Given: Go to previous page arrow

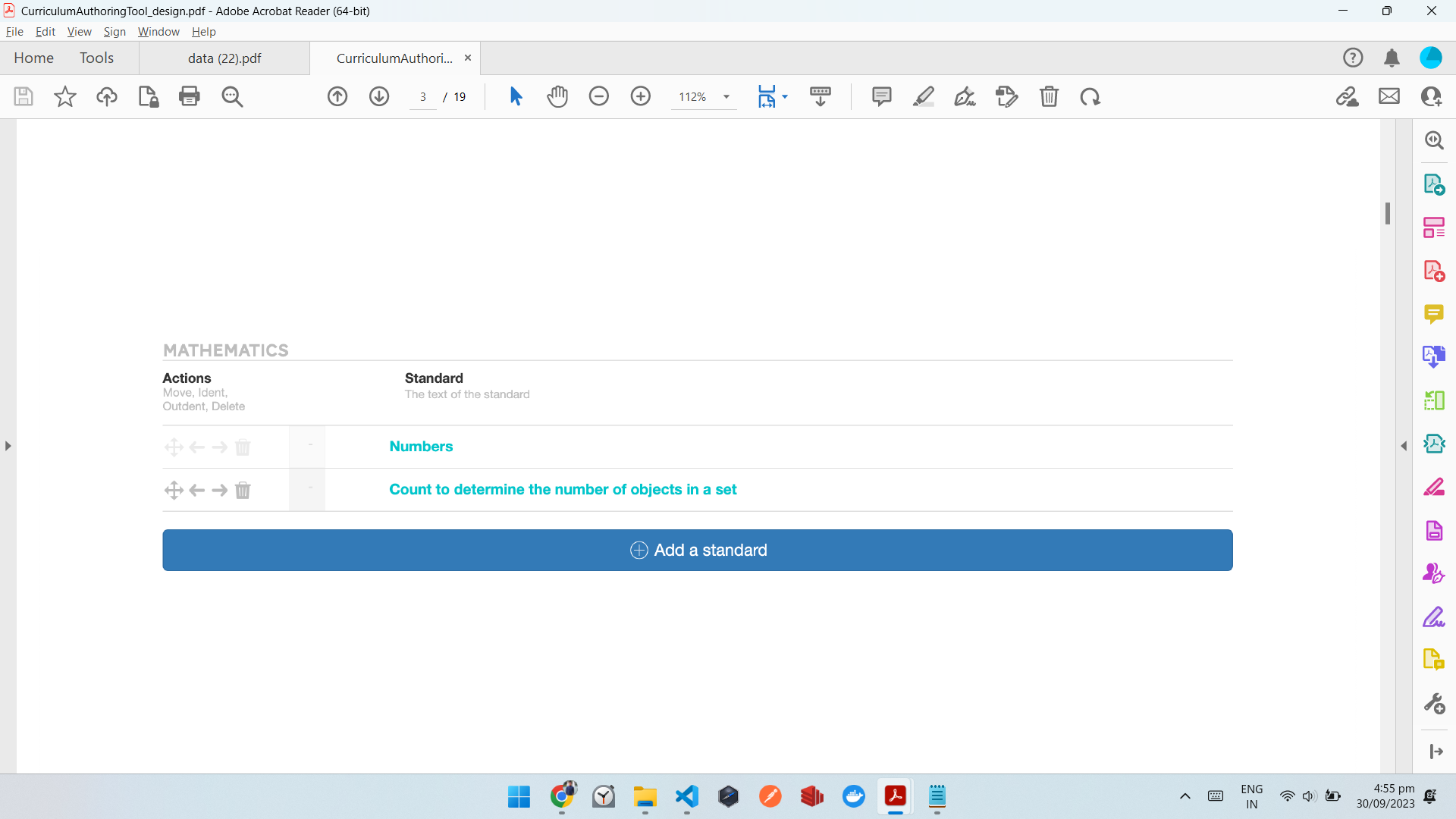Looking at the screenshot, I should click(337, 96).
